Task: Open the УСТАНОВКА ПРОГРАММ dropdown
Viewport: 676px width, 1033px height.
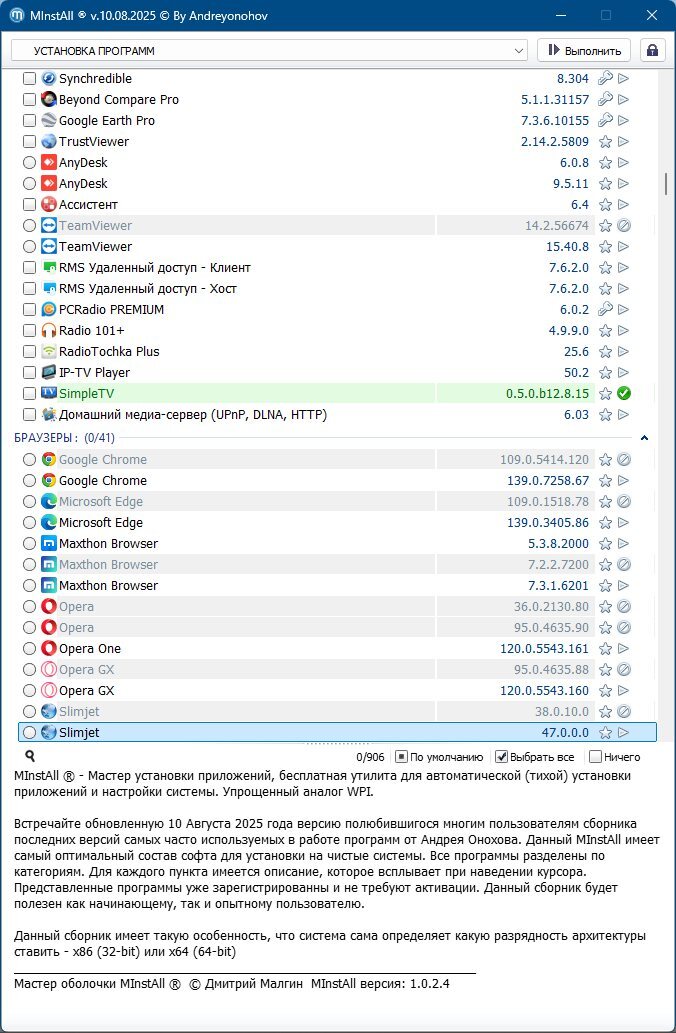Action: click(269, 51)
